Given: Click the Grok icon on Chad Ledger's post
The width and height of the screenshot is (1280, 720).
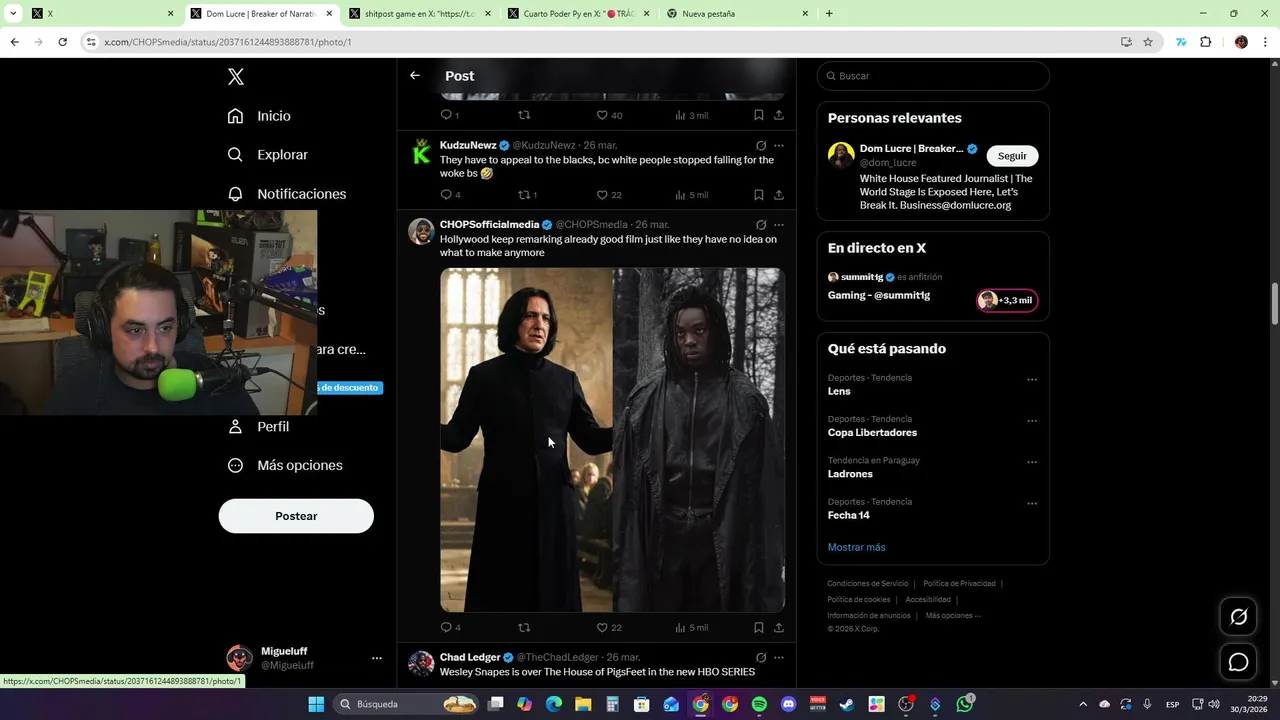Looking at the screenshot, I should pos(761,658).
